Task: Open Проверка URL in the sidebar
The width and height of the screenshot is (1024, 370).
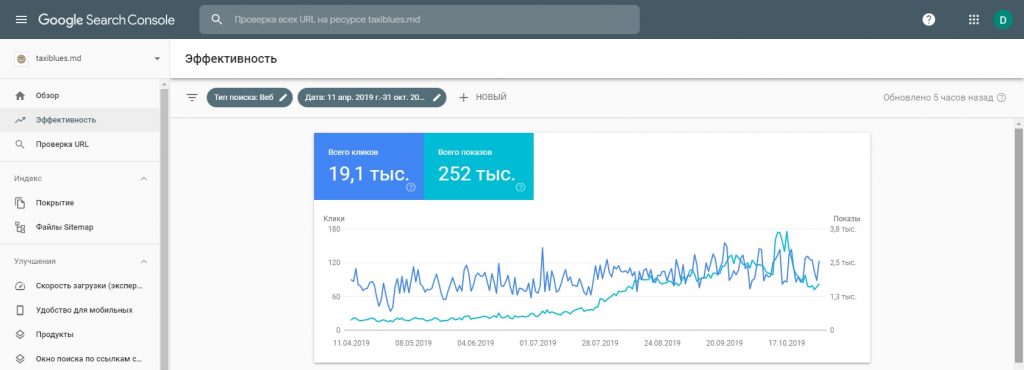Action: point(80,144)
